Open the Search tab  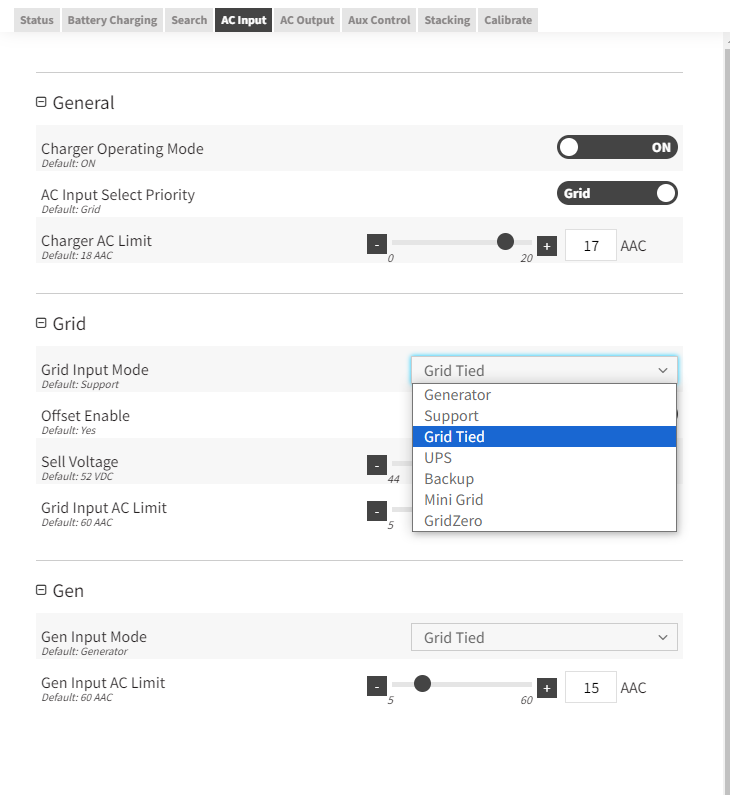(x=189, y=20)
